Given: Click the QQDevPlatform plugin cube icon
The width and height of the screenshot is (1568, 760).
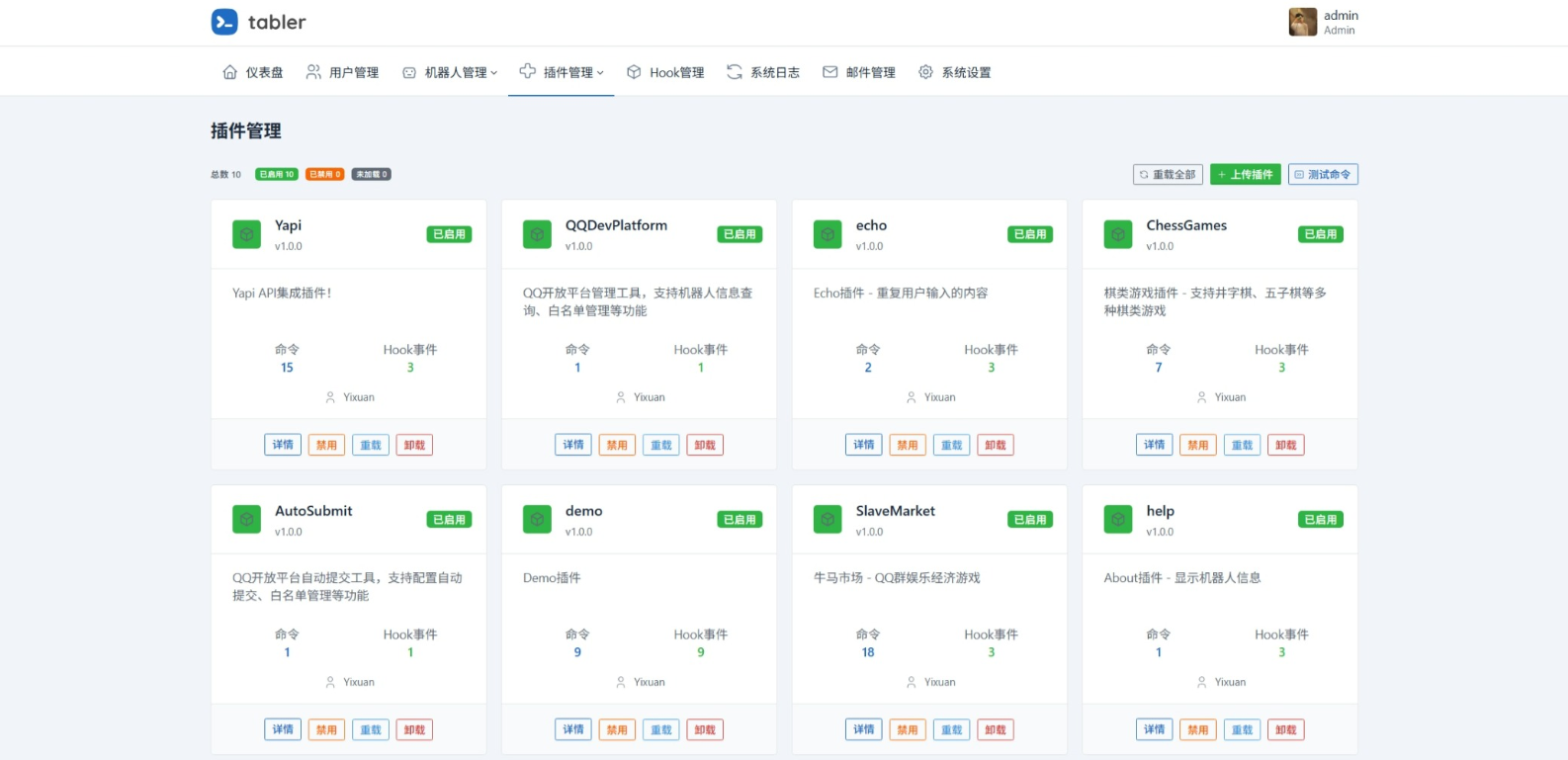Looking at the screenshot, I should pos(537,234).
